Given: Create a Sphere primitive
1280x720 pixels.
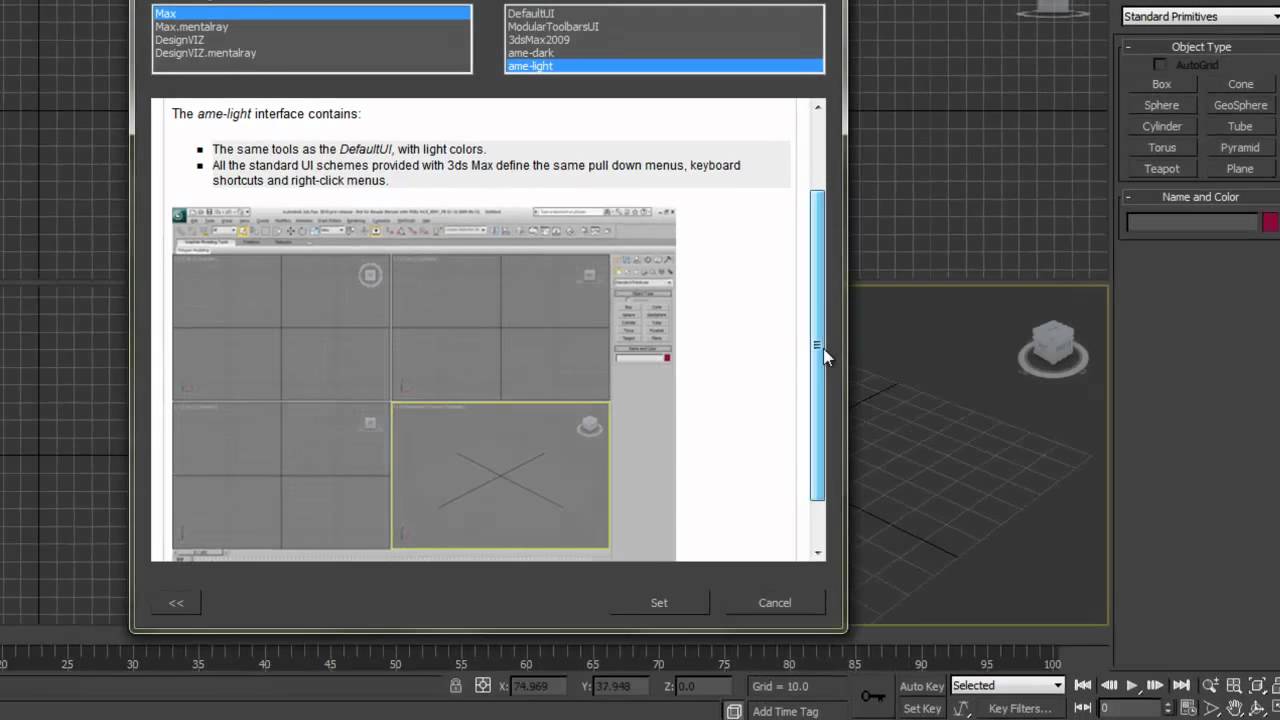Looking at the screenshot, I should [x=1161, y=106].
